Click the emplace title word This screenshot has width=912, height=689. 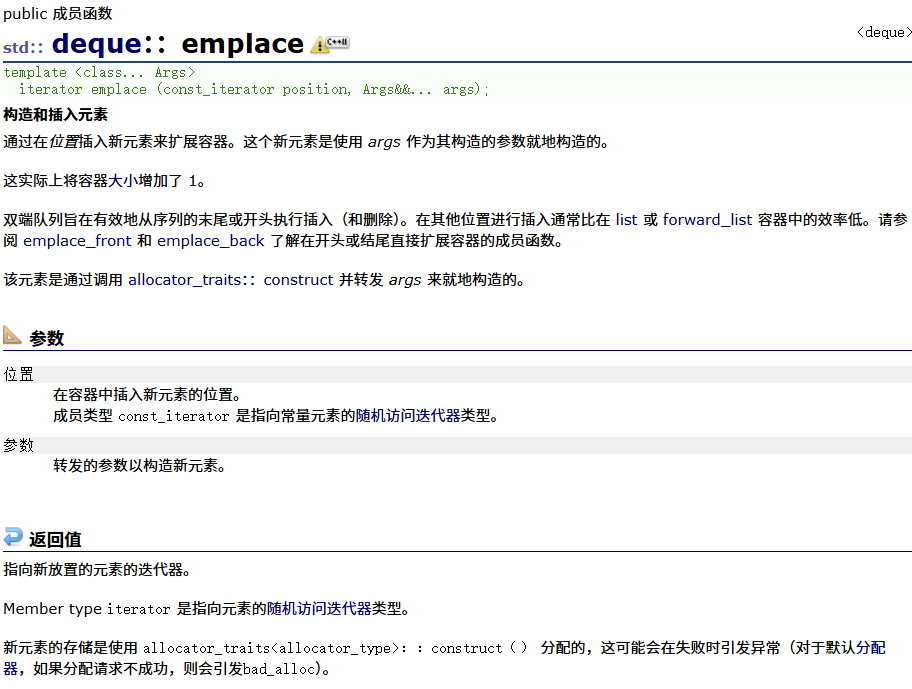[242, 44]
